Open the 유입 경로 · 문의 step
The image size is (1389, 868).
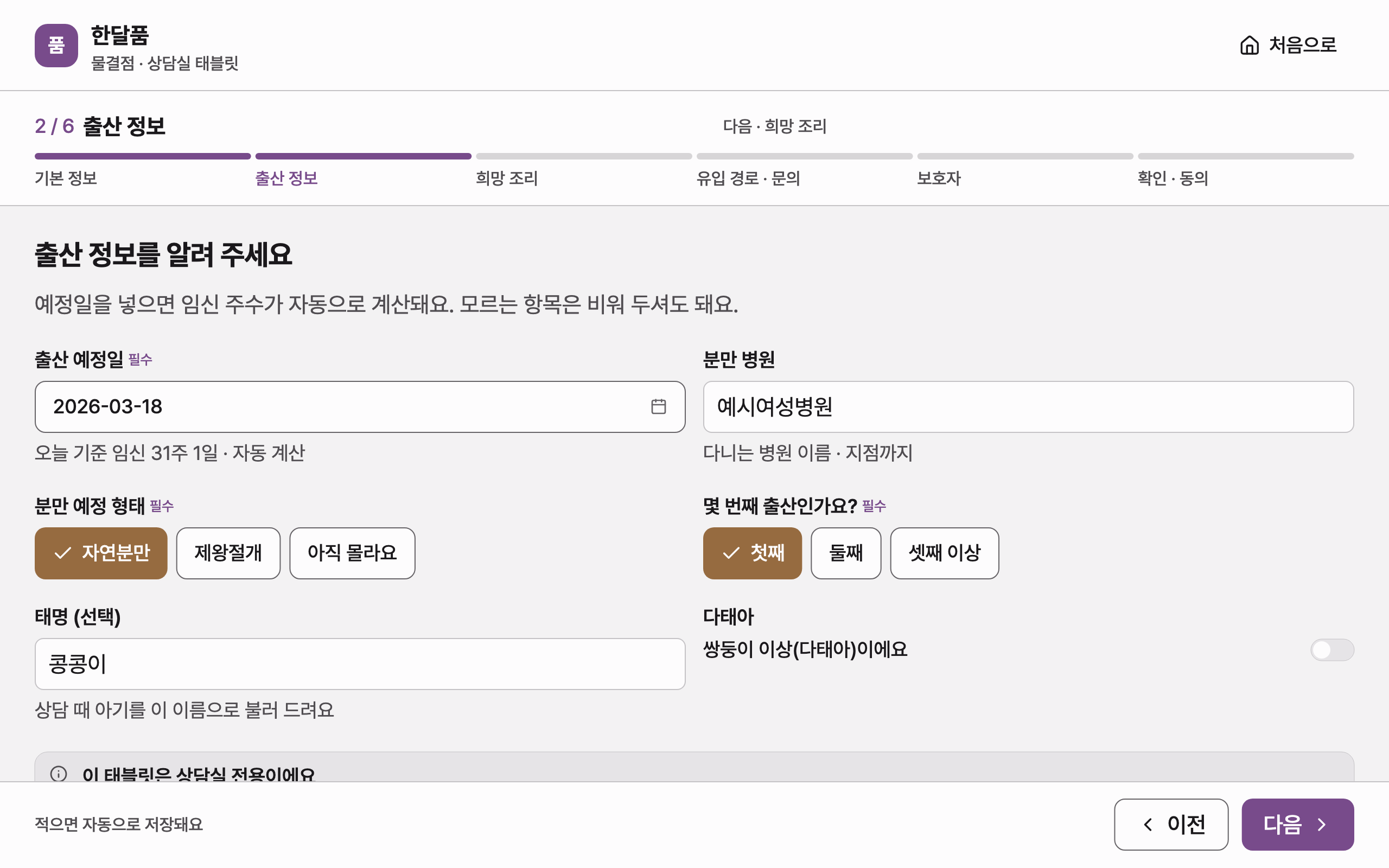[x=748, y=178]
